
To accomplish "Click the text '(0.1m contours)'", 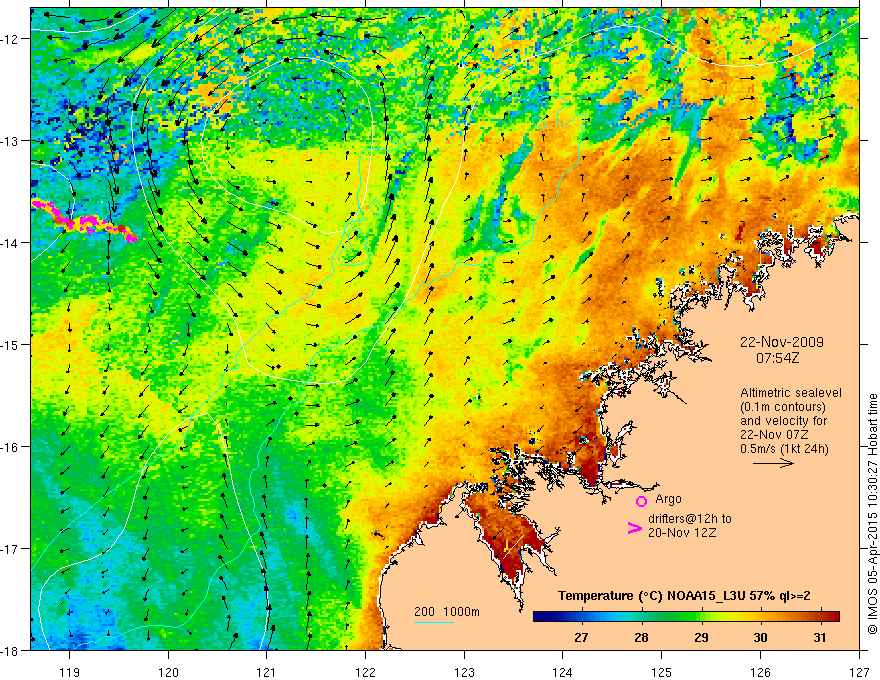I will (x=783, y=407).
